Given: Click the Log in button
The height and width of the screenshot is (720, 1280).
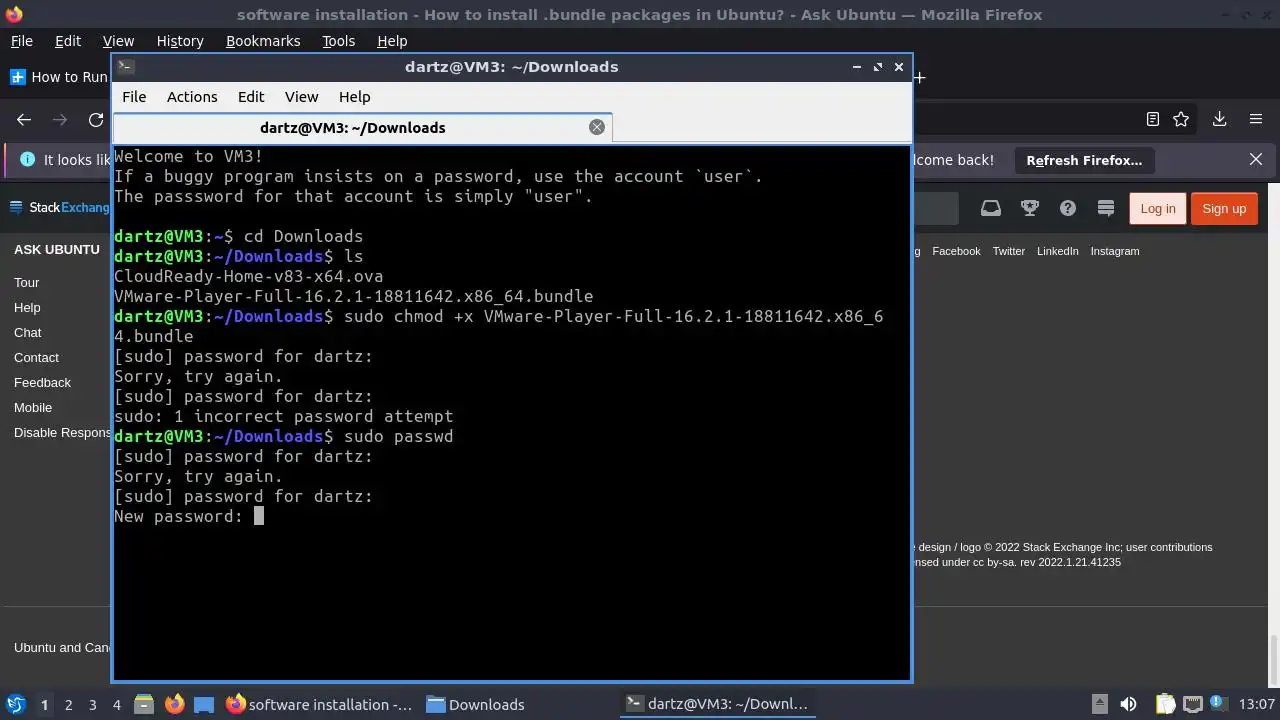Looking at the screenshot, I should tap(1158, 208).
